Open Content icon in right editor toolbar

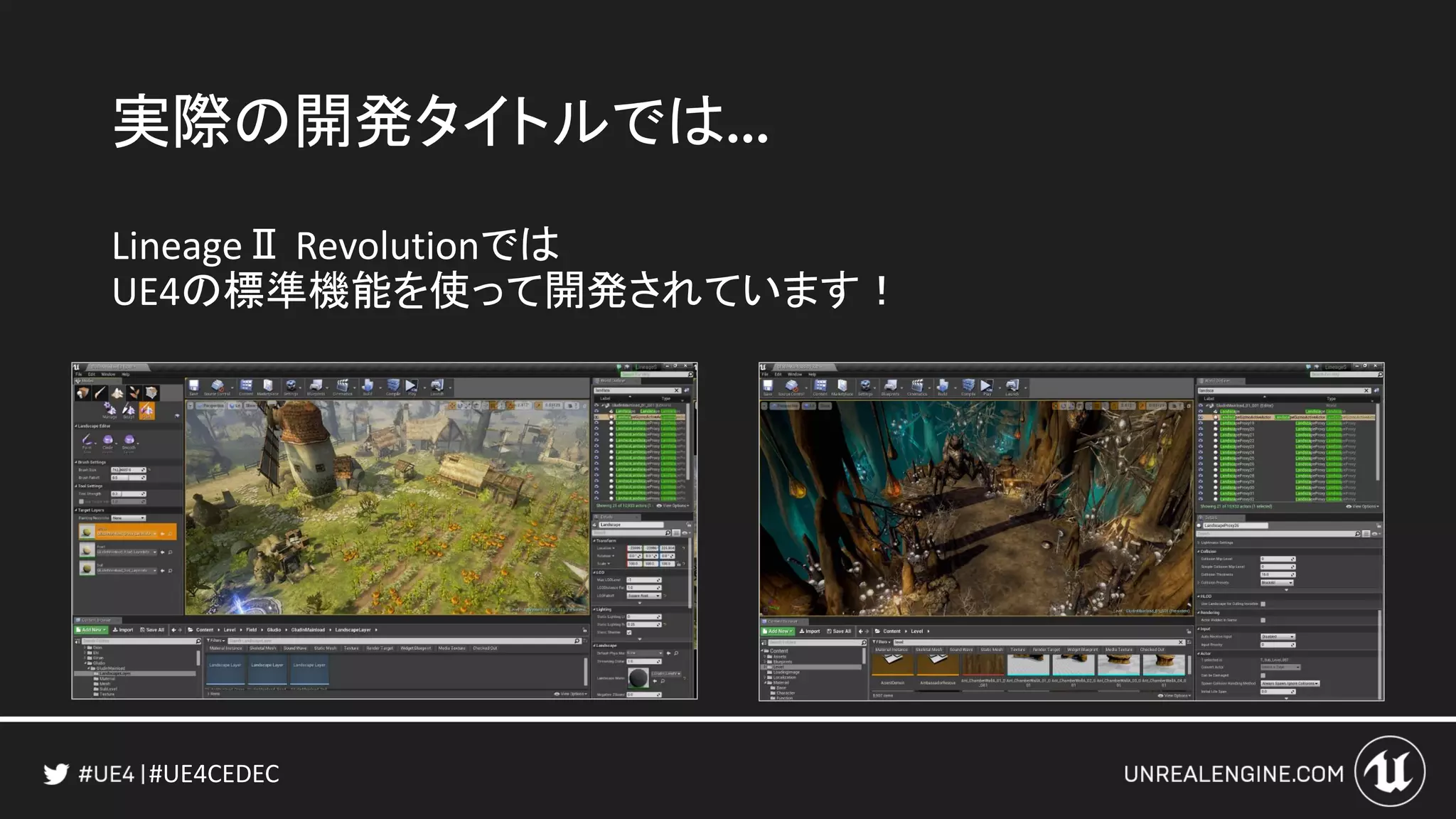pos(820,387)
